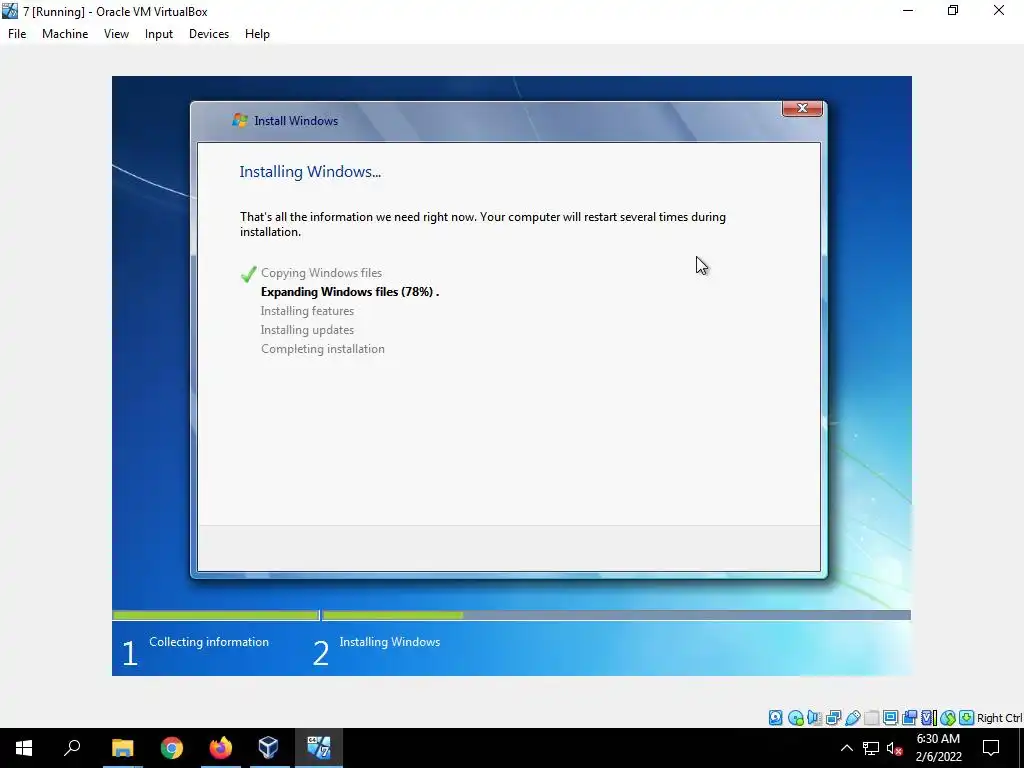Click the USB devices indicator icon

tap(852, 718)
